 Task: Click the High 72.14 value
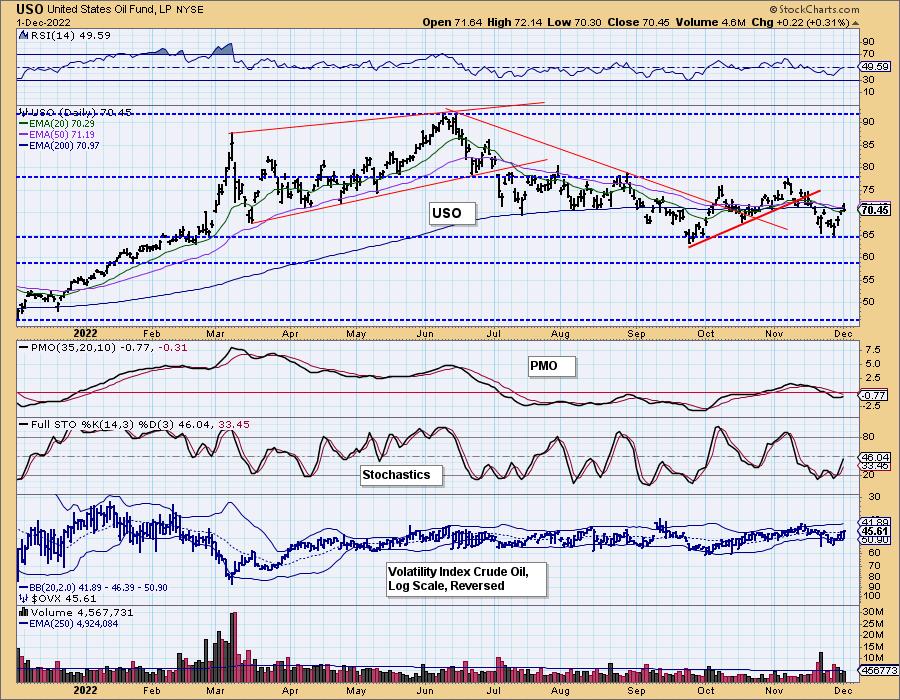pos(515,22)
